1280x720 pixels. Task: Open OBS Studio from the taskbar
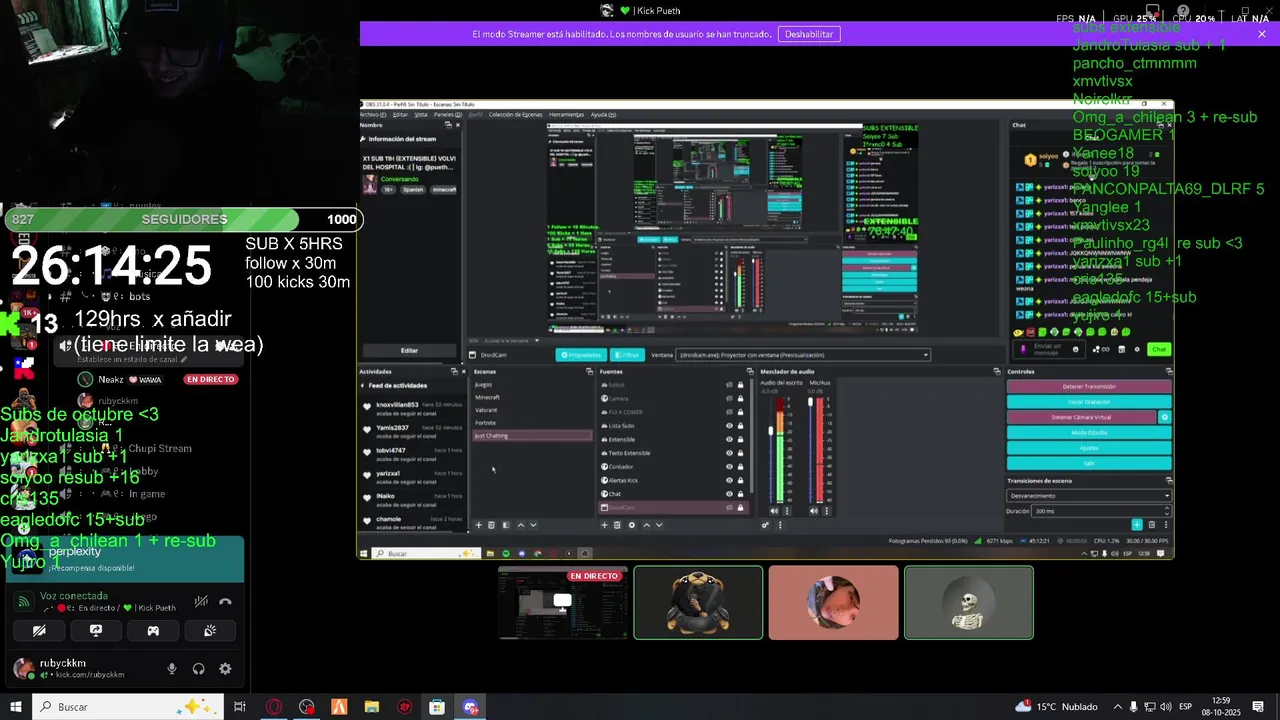(x=306, y=707)
